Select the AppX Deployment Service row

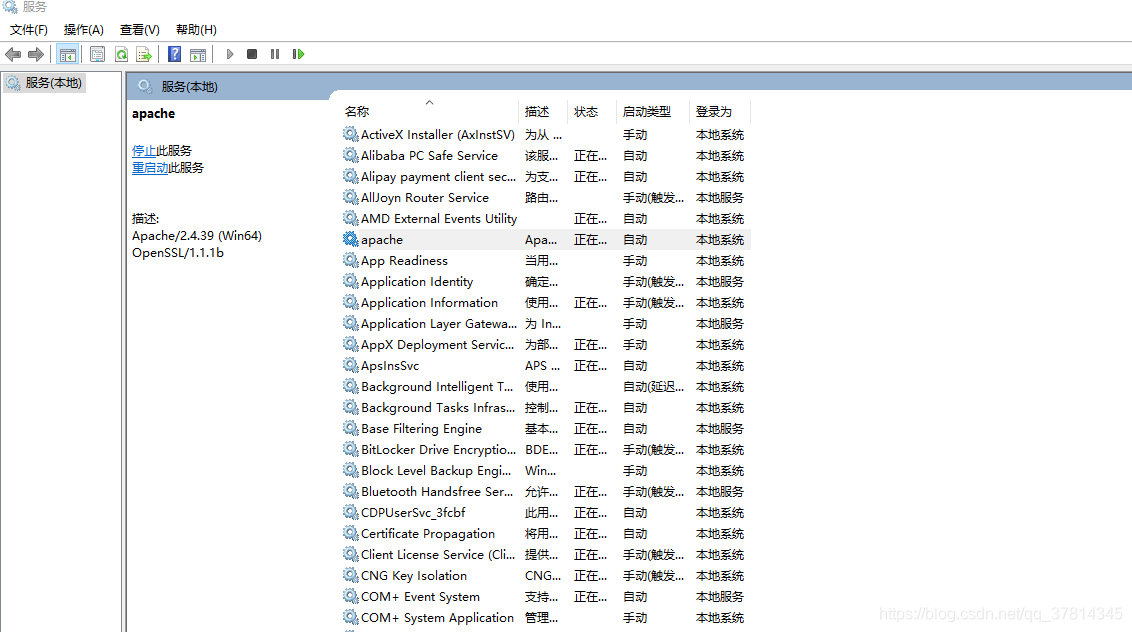[545, 345]
